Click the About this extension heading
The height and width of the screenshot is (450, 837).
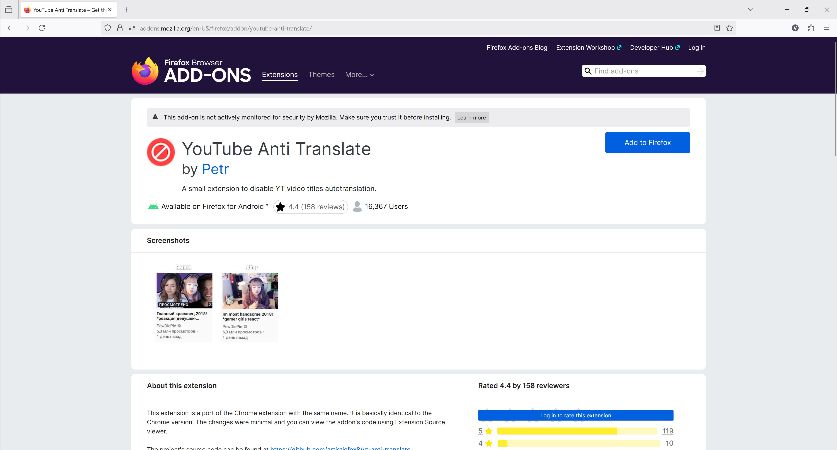[181, 385]
